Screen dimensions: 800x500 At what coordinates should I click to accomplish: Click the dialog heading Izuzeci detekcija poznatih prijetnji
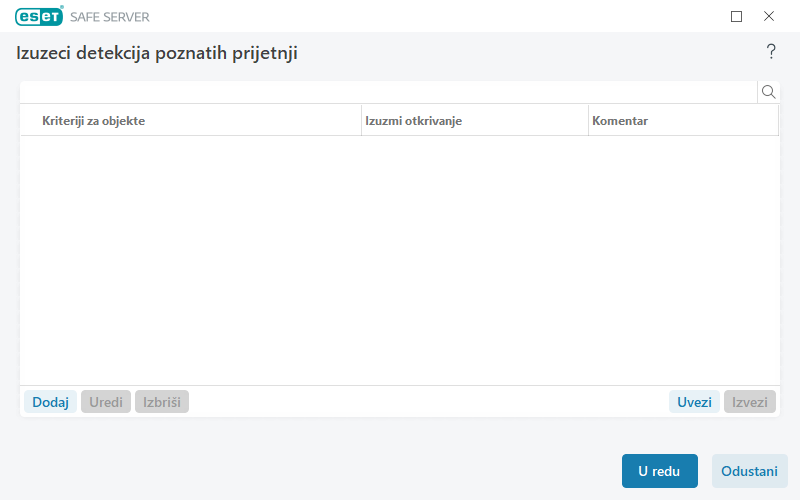coord(157,53)
